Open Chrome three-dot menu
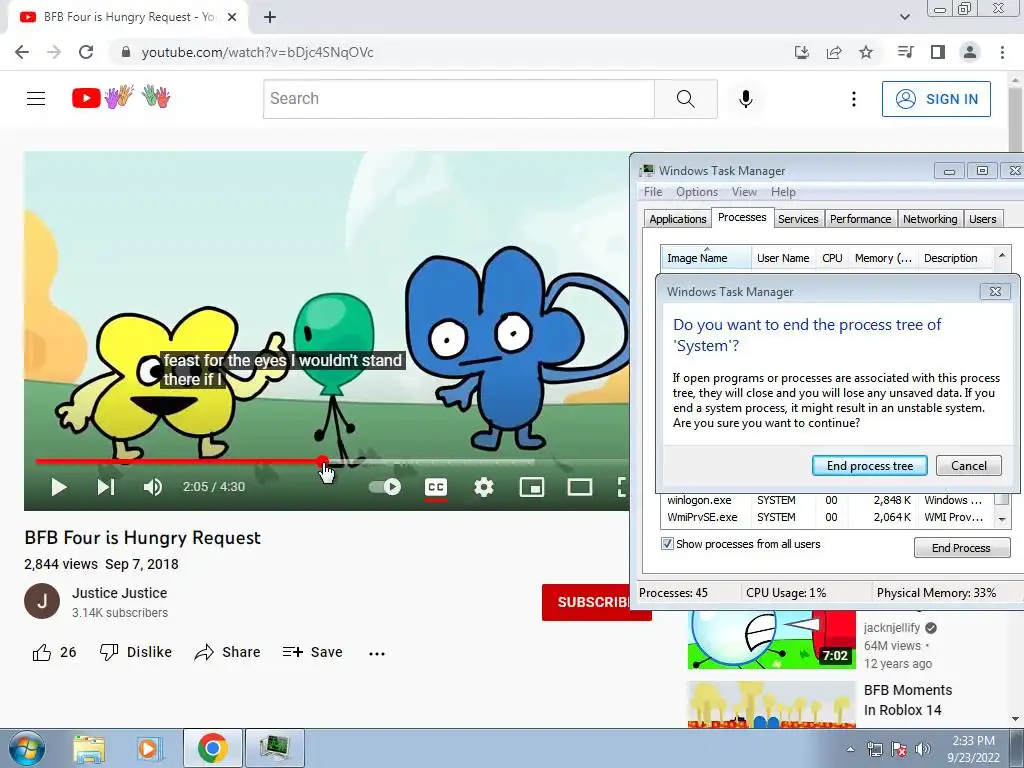The height and width of the screenshot is (768, 1024). (1002, 52)
